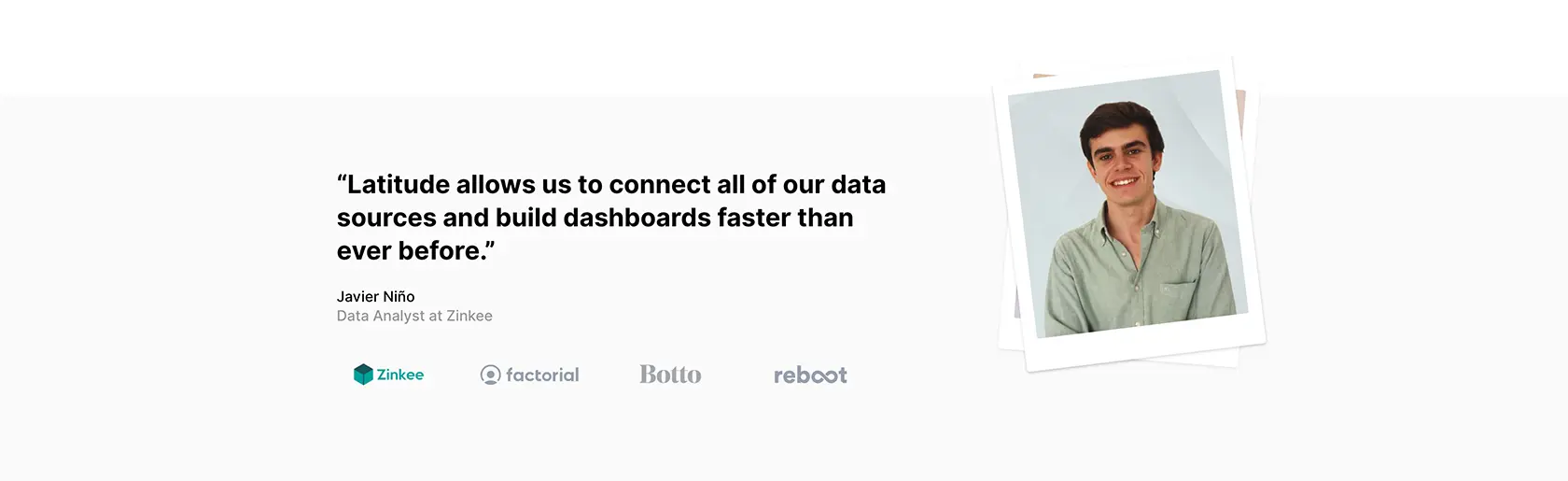Click the teal Zinkee cube icon

(363, 375)
